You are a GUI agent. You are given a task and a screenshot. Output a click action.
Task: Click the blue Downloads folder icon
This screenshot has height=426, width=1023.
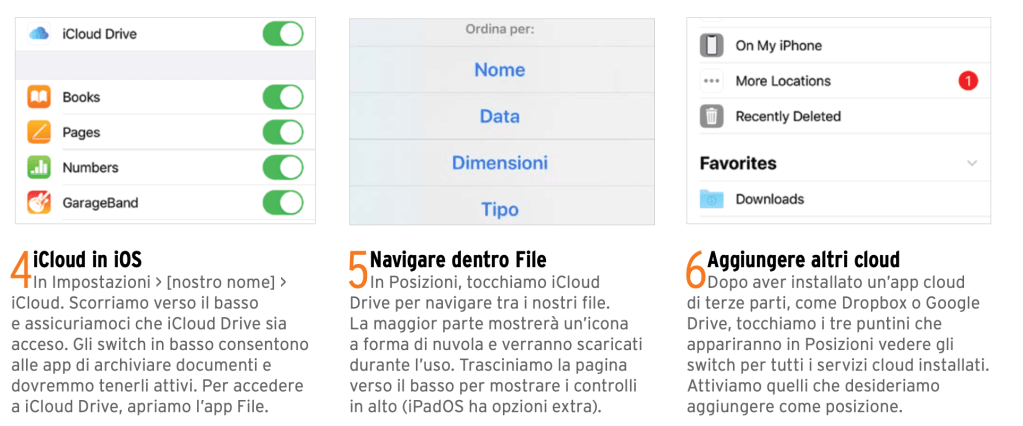tap(711, 199)
